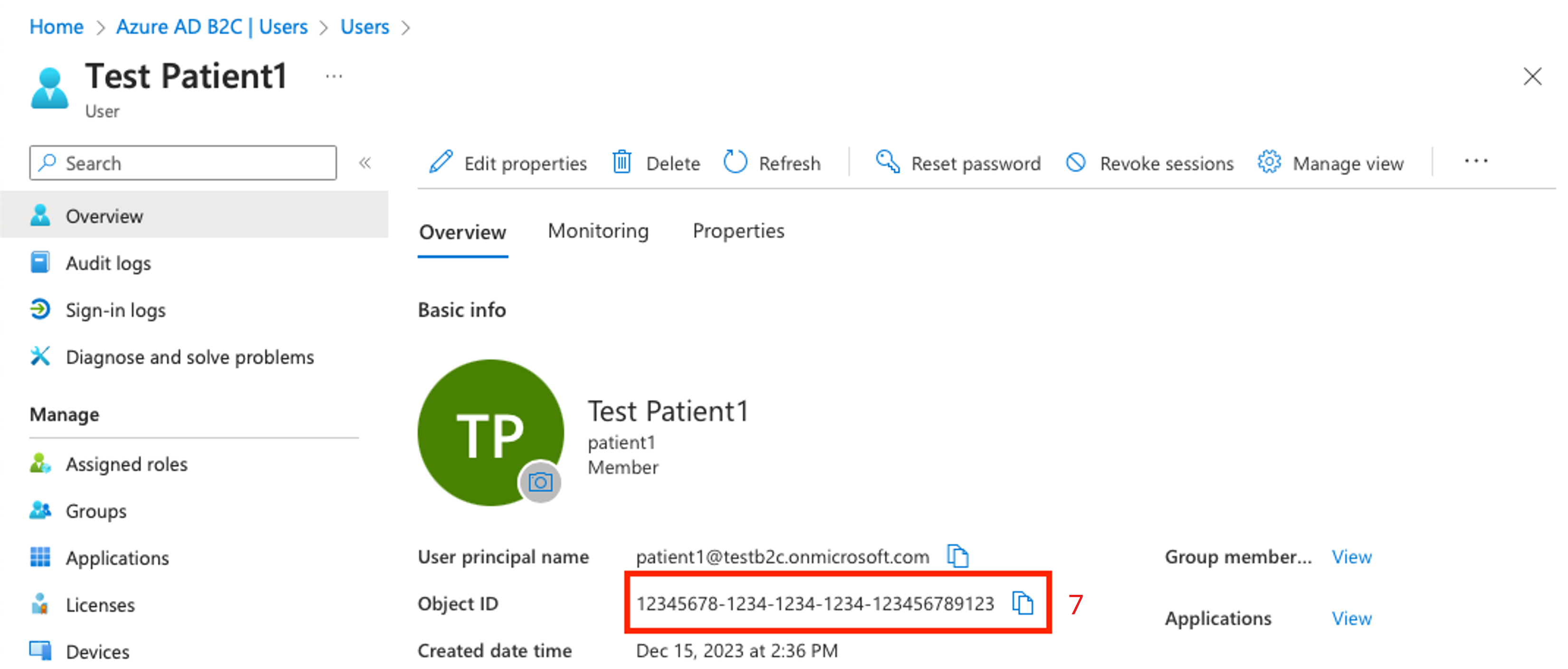
Task: Click the Search input field
Action: (x=184, y=162)
